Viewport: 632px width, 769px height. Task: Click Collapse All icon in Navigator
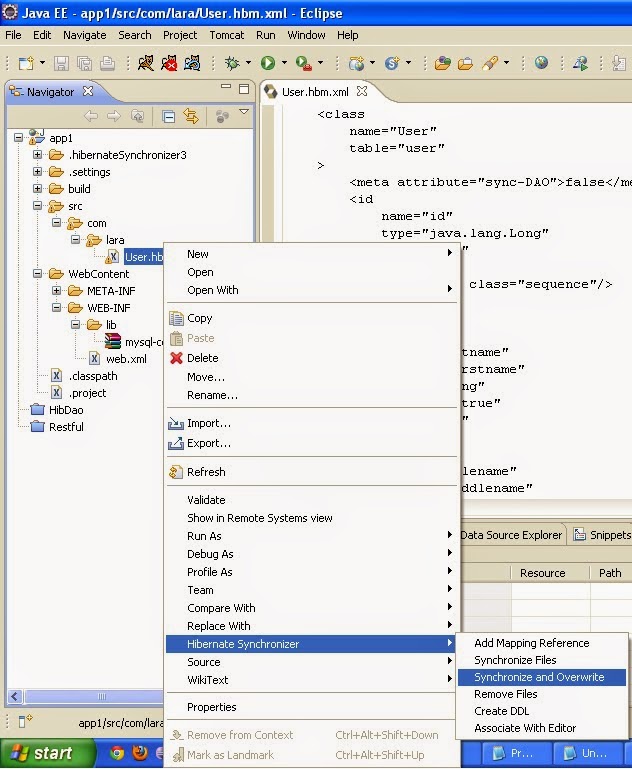[x=168, y=117]
